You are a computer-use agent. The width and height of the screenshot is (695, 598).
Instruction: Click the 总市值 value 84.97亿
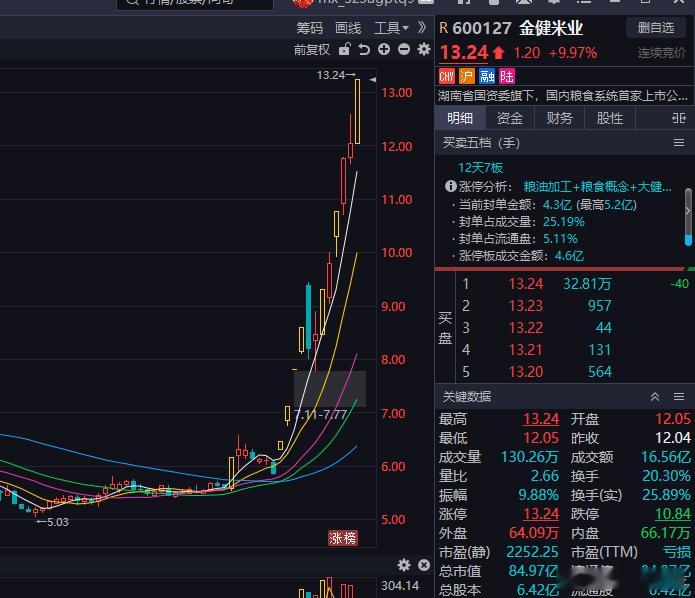click(533, 571)
